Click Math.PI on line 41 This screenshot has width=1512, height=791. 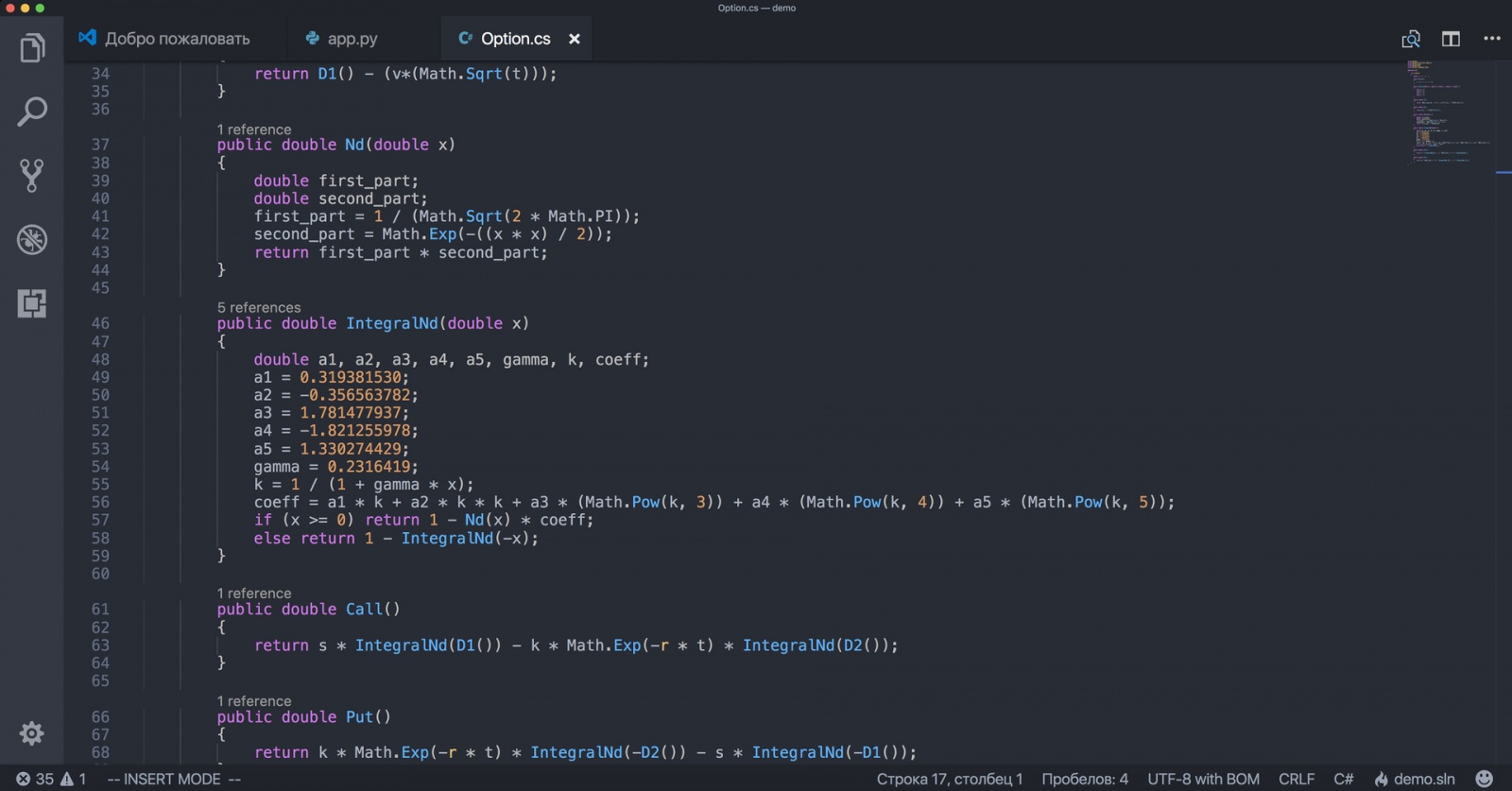[x=580, y=216]
